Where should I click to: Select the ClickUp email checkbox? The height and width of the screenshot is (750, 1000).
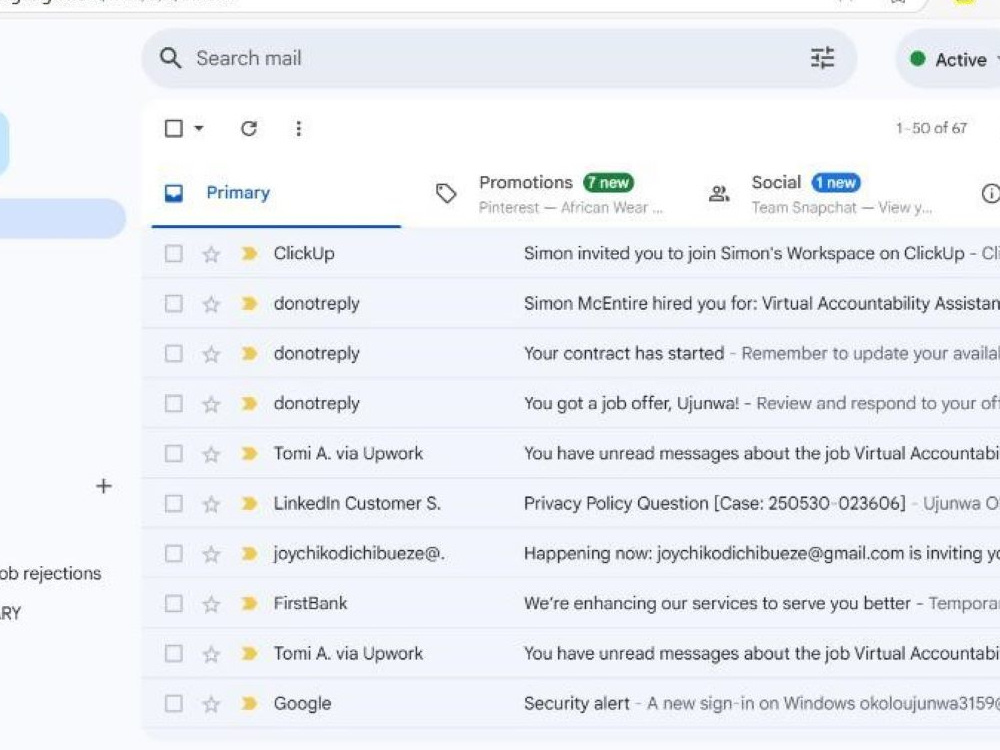coord(173,254)
